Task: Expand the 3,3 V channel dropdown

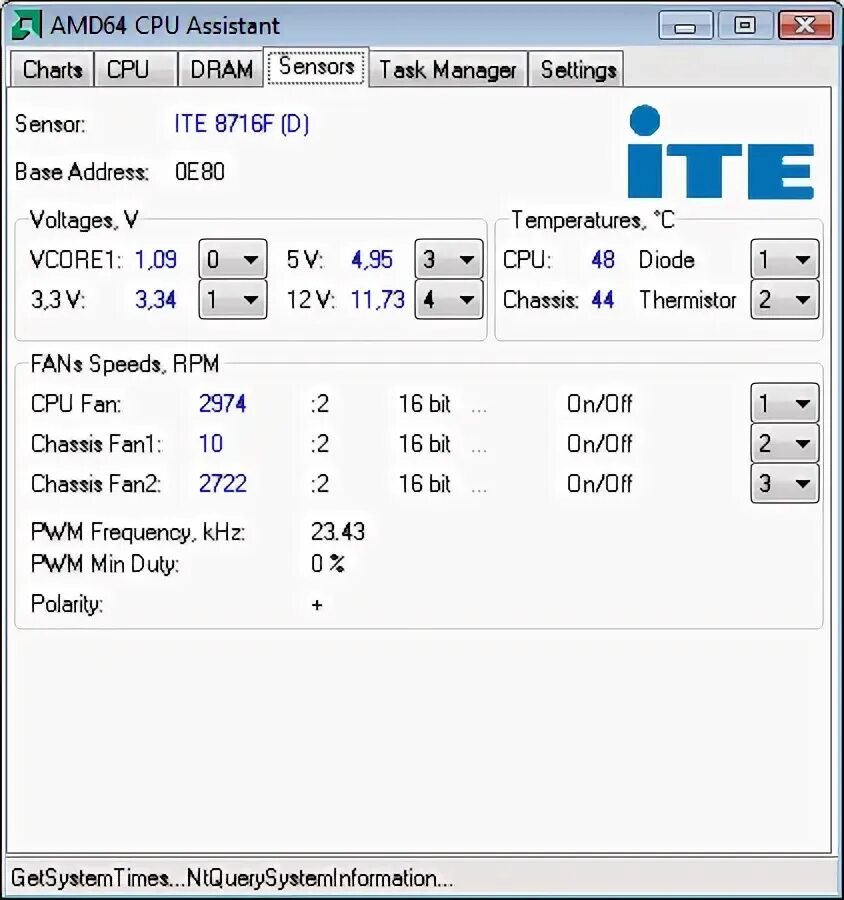Action: coord(233,299)
